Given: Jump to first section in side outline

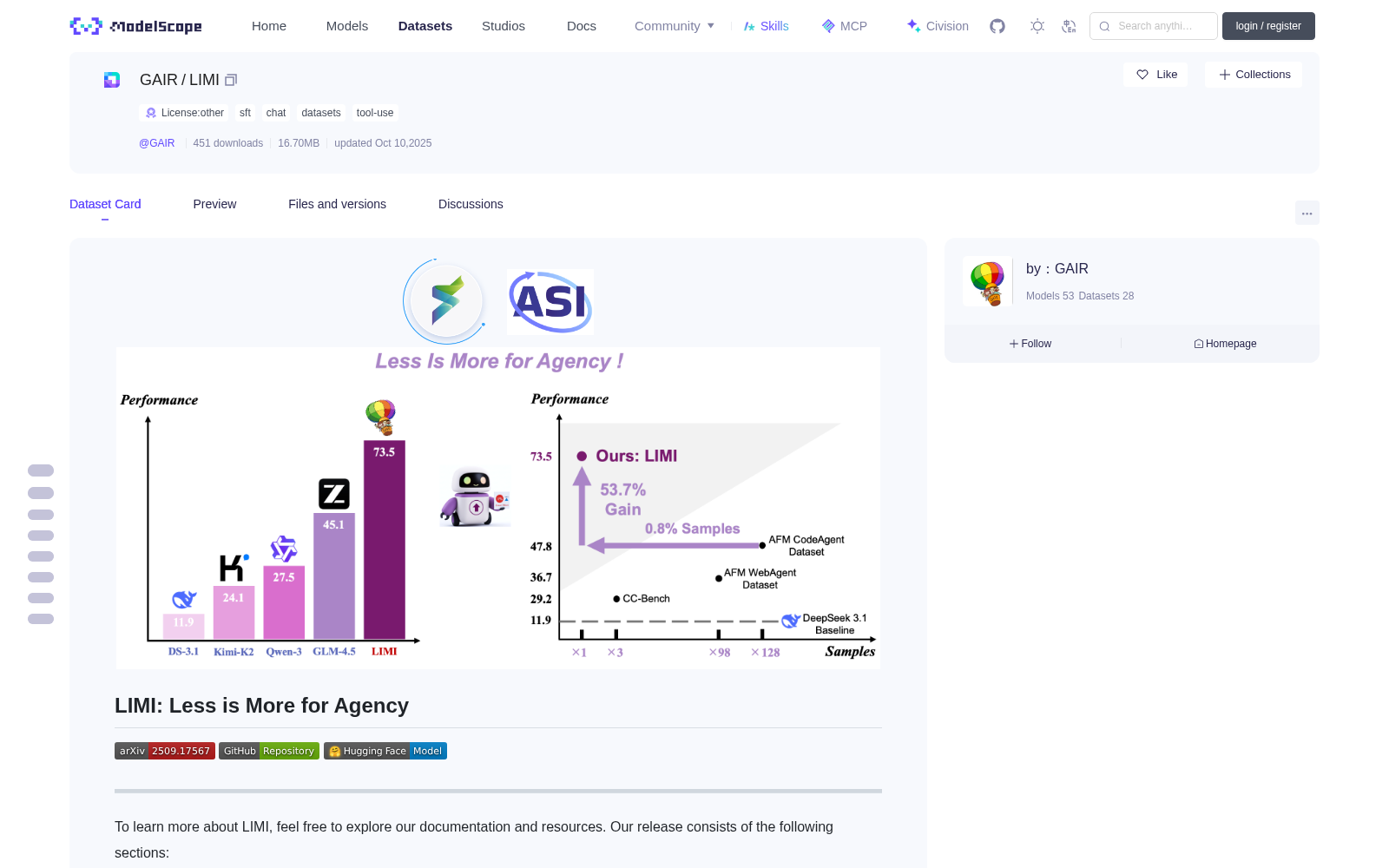Looking at the screenshot, I should (41, 470).
